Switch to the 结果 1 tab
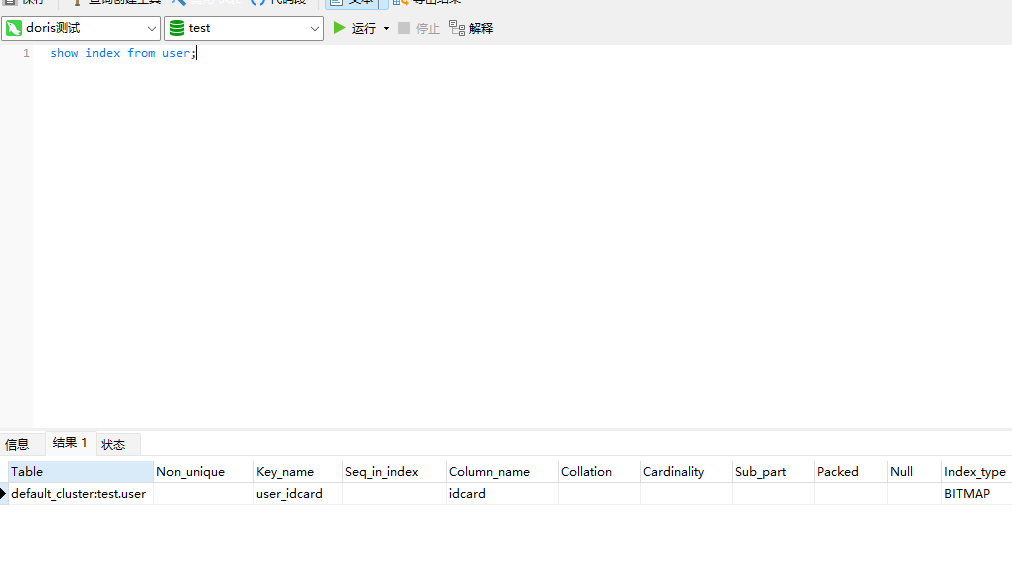The width and height of the screenshot is (1012, 568). [70, 443]
